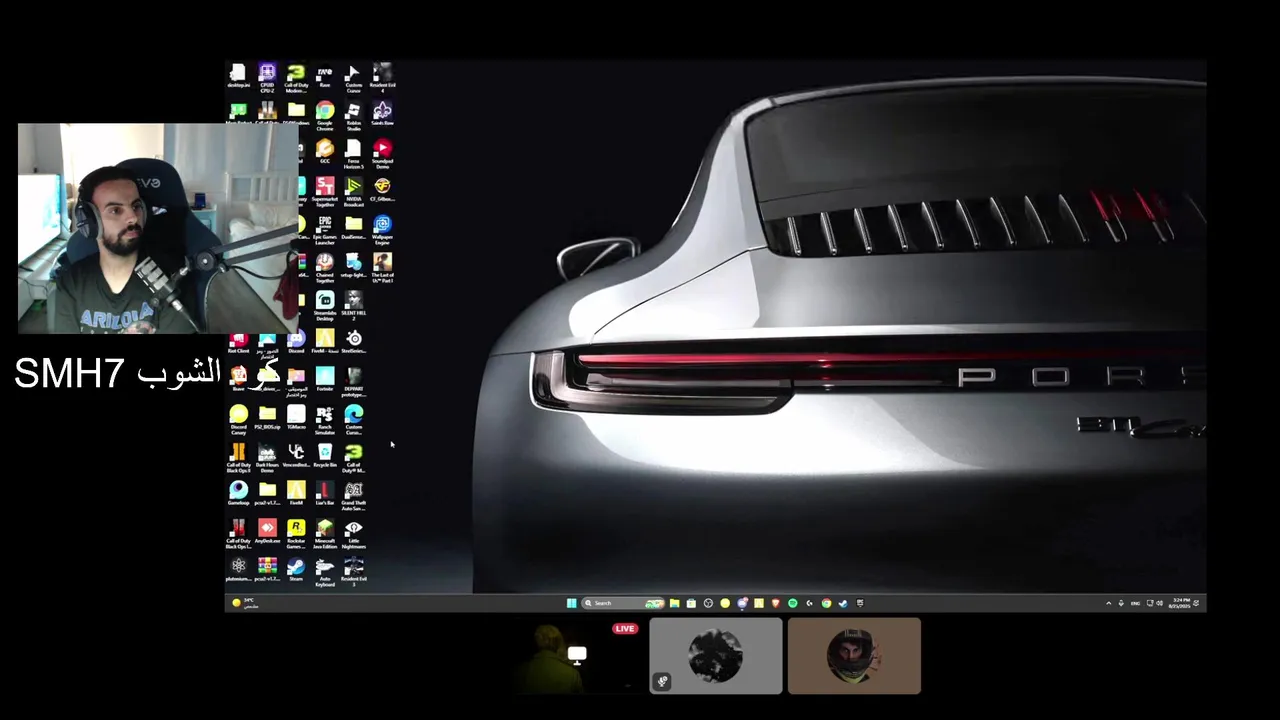Open Minecraft Java Edition desktop shortcut

(325, 534)
